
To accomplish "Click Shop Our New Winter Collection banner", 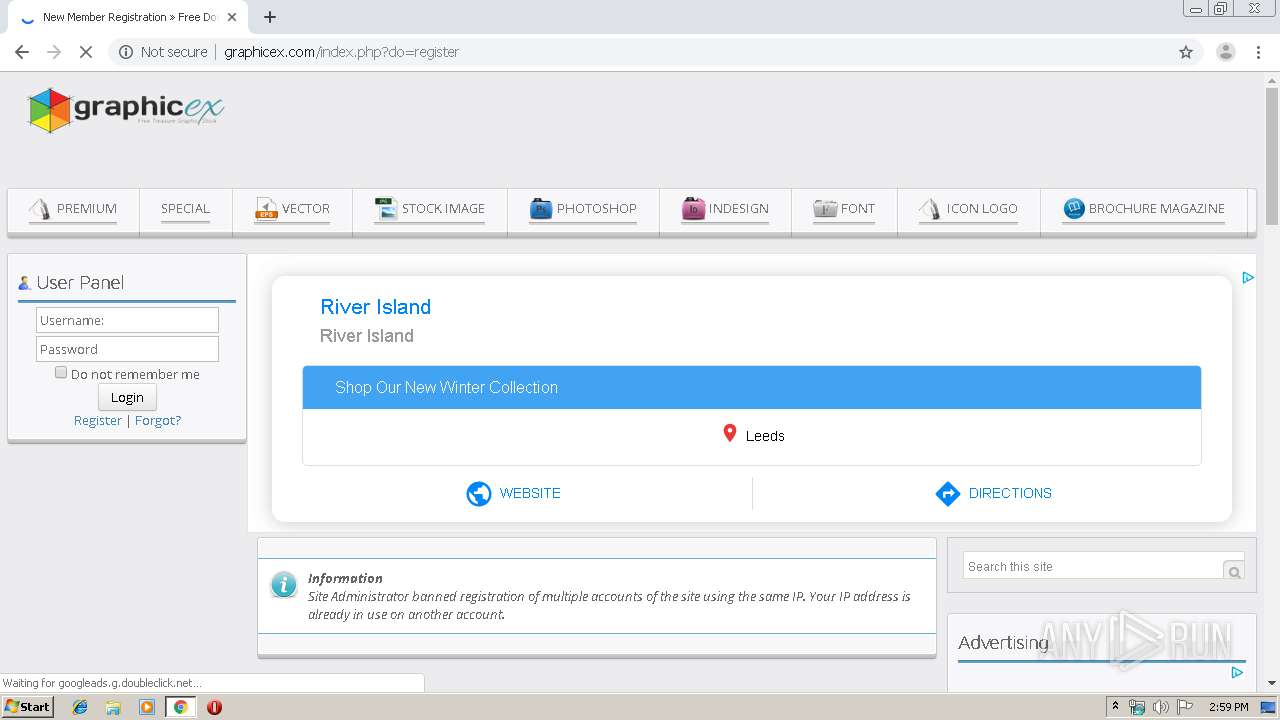I will [x=752, y=387].
